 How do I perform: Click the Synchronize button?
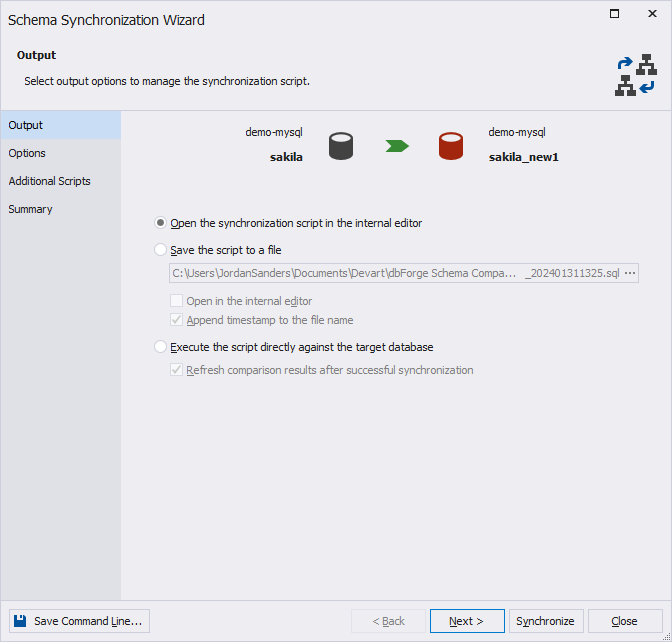(546, 621)
